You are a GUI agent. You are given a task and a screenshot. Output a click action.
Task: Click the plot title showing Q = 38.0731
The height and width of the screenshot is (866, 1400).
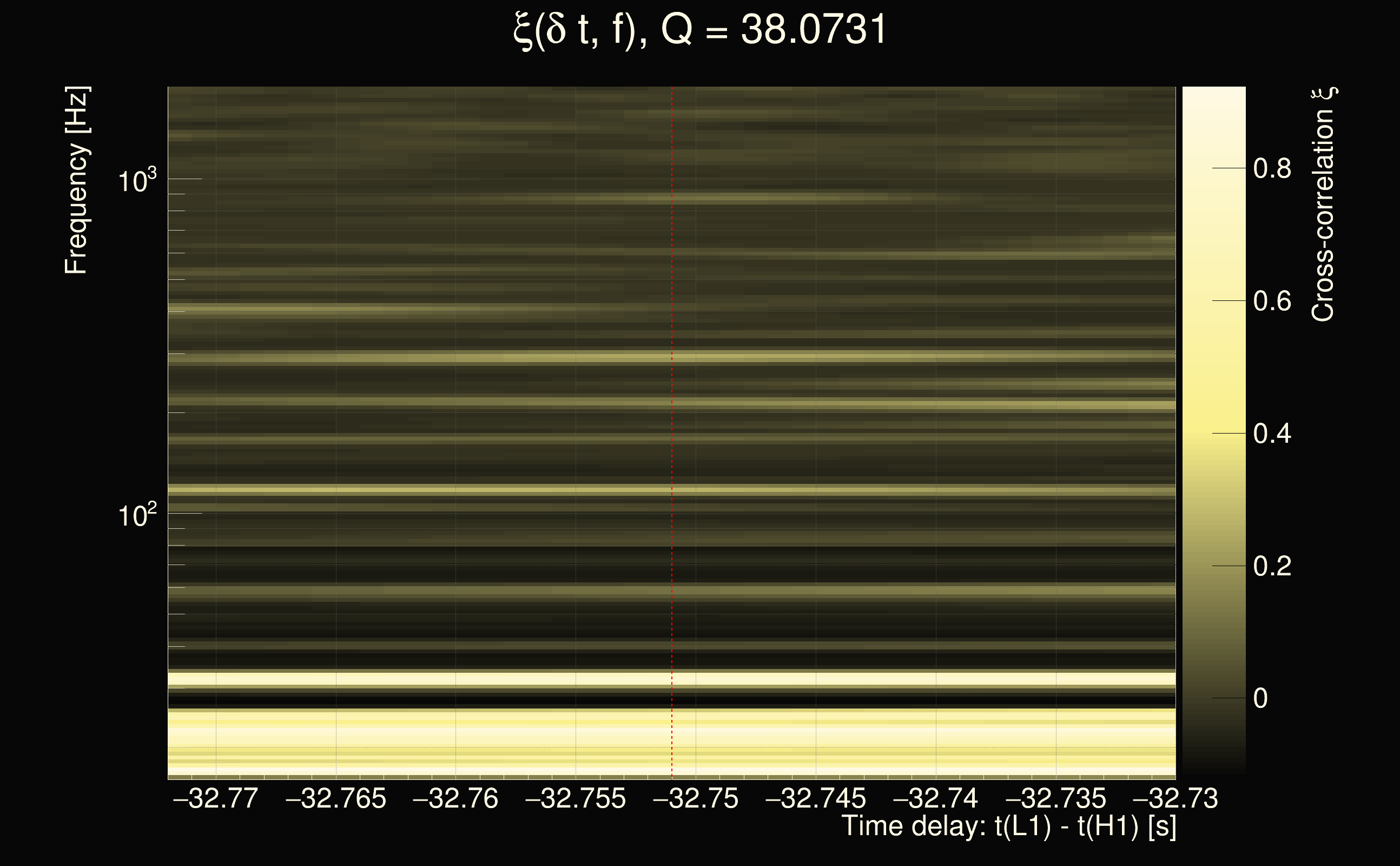click(699, 30)
